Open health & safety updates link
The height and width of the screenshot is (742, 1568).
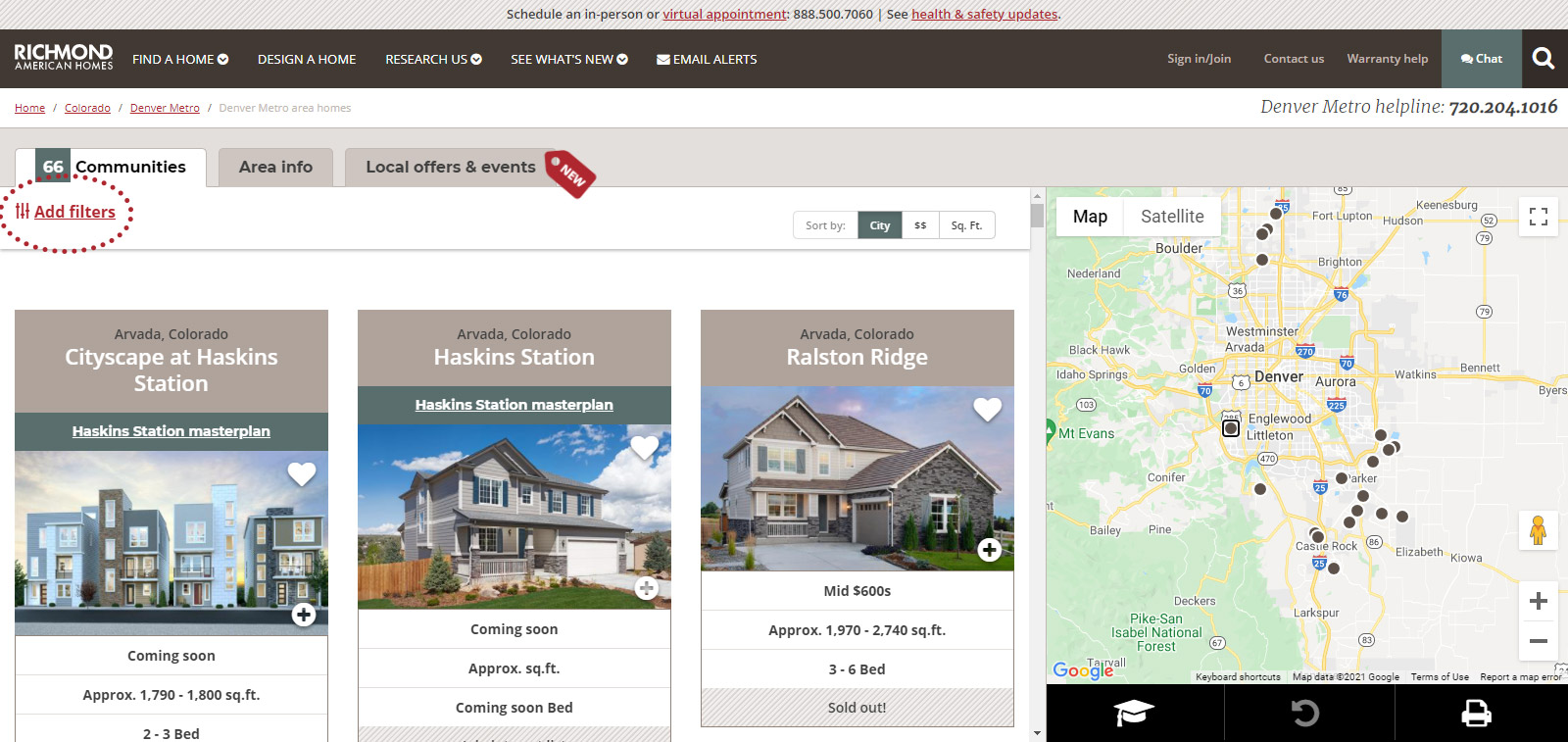[x=984, y=14]
